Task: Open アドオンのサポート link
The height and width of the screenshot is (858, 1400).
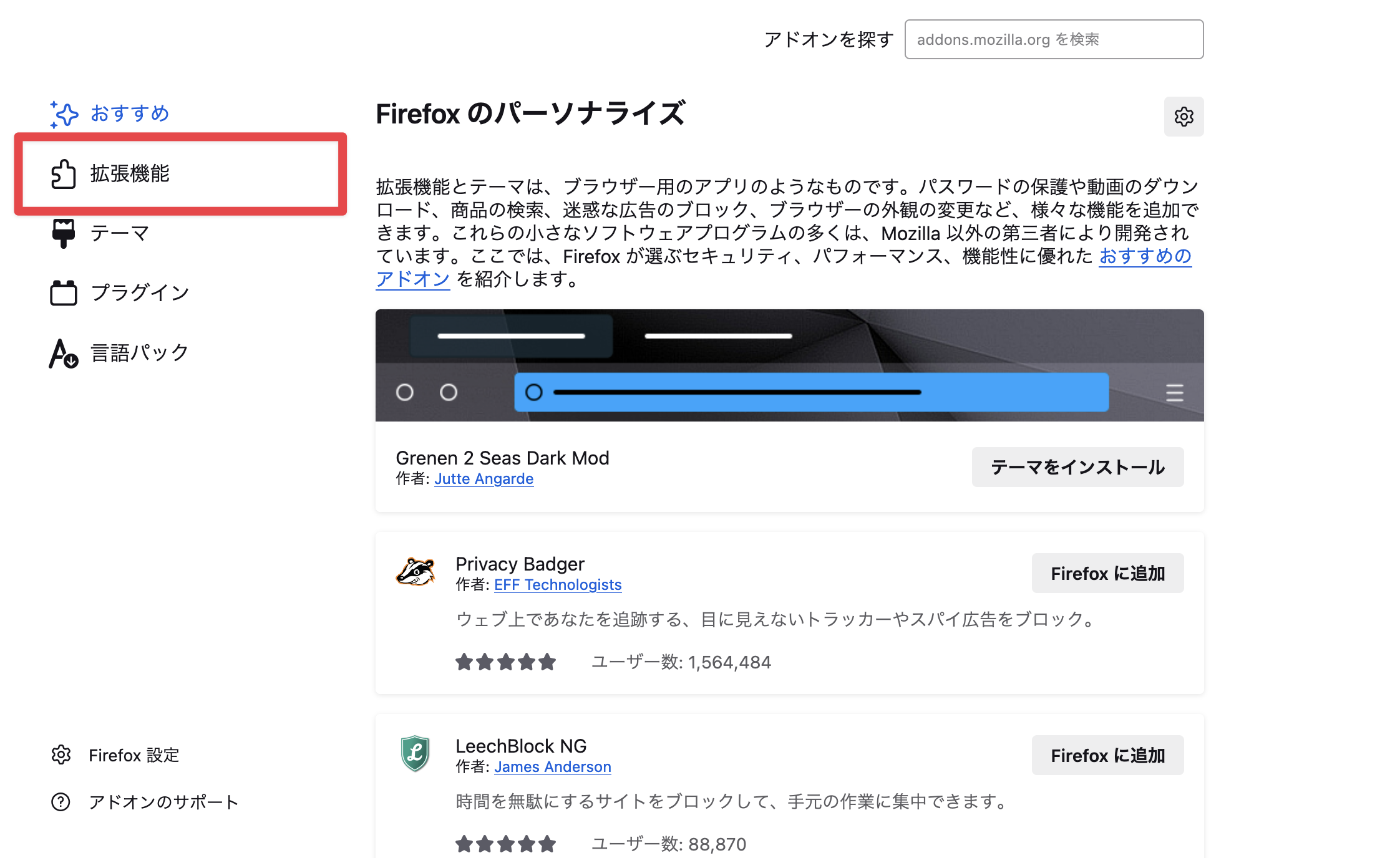Action: click(145, 802)
